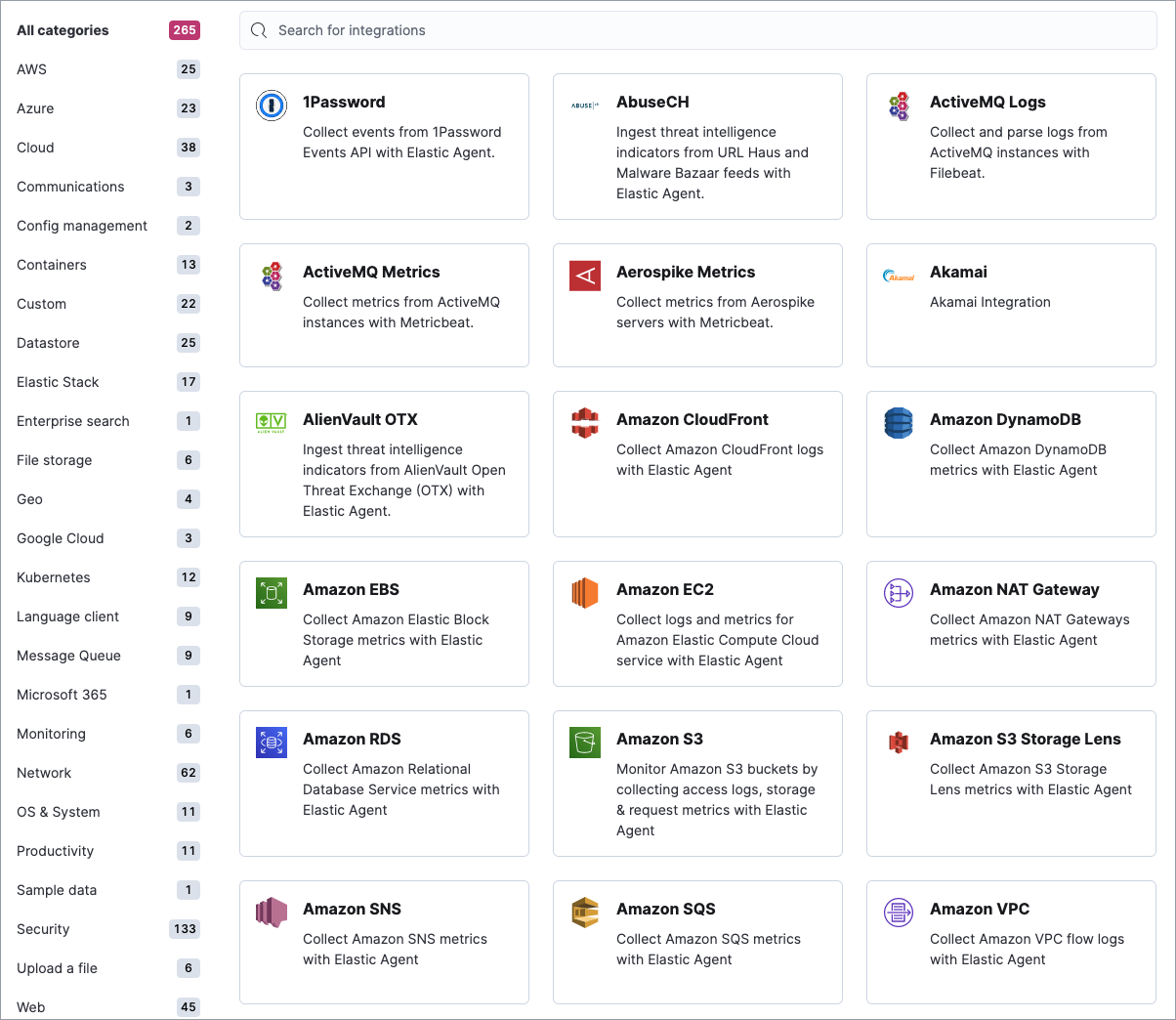Click the 1Password logo icon
This screenshot has height=1020, width=1176.
pos(272,106)
